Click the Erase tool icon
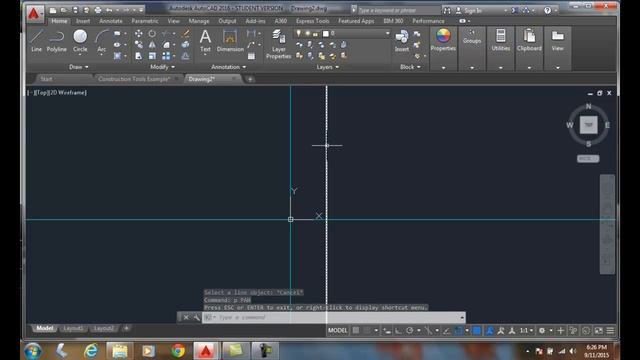The image size is (640, 360). tap(185, 33)
